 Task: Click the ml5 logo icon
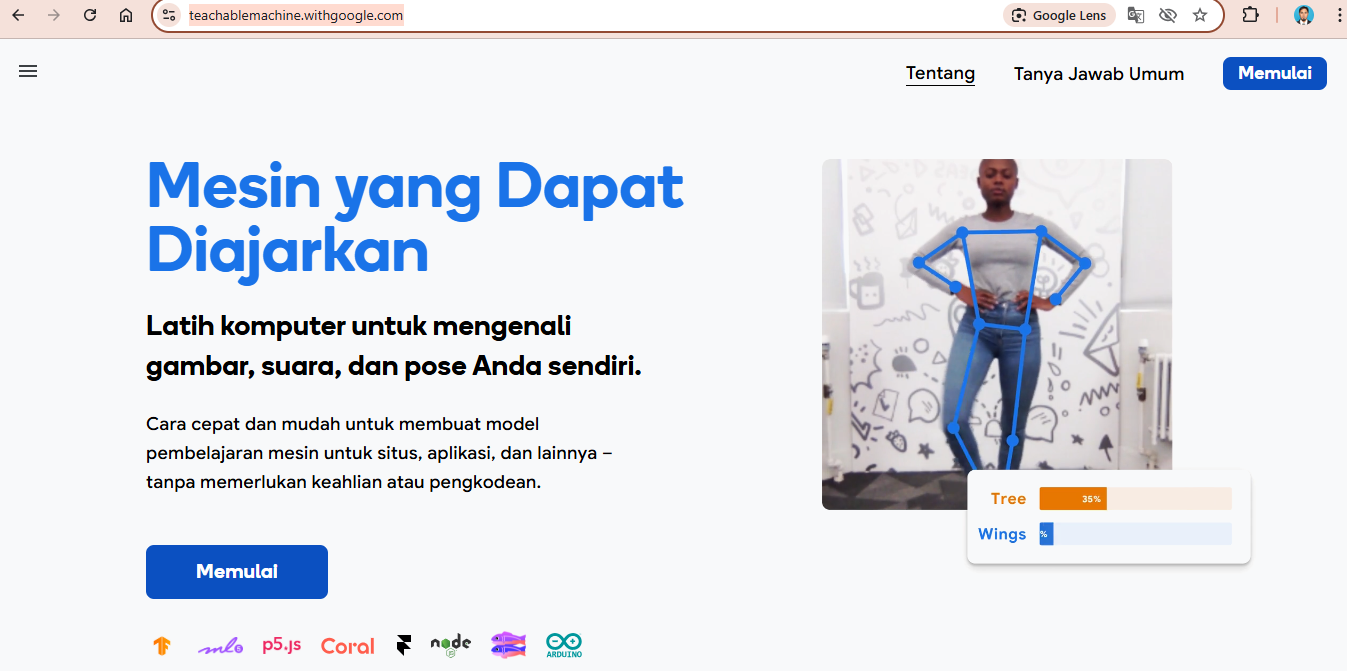pos(220,647)
